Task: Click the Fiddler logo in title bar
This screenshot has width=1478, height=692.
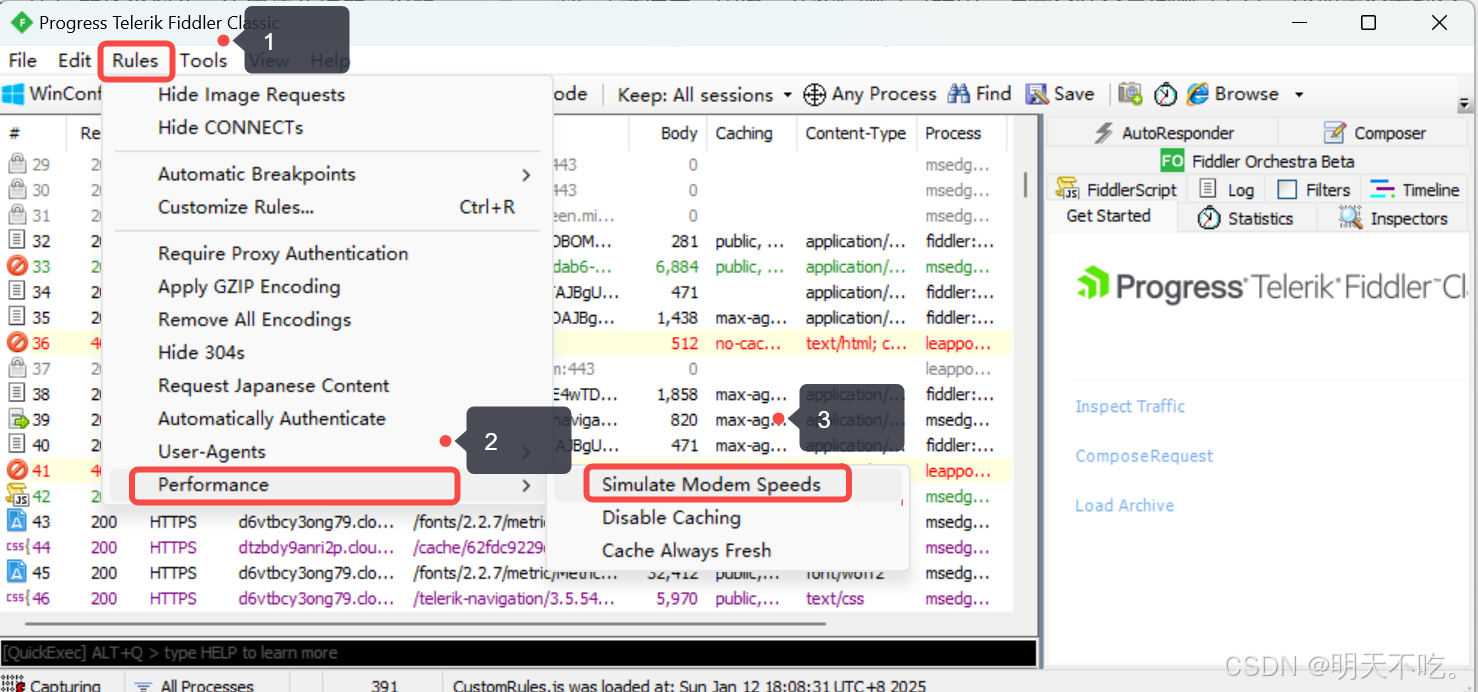Action: (21, 23)
